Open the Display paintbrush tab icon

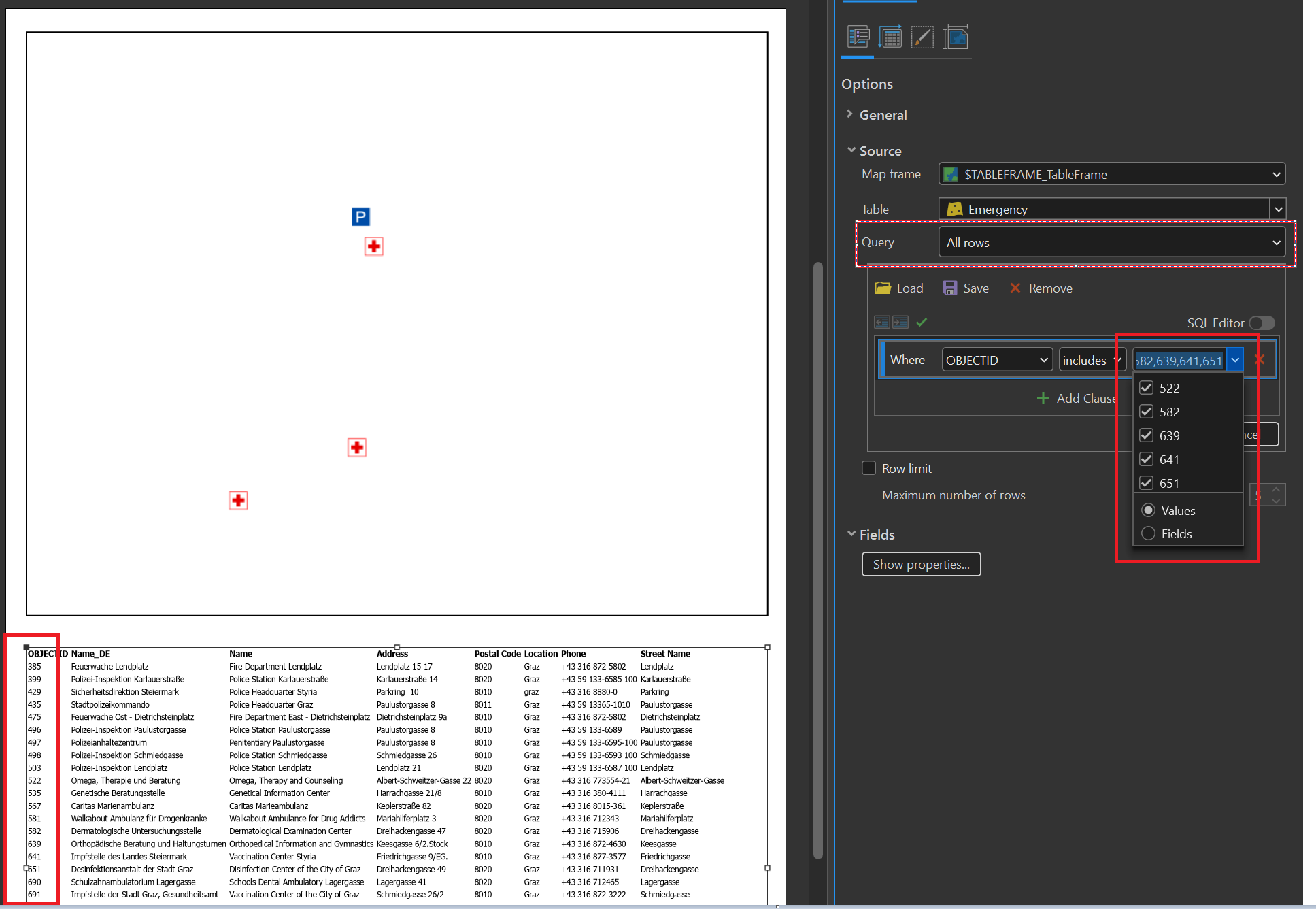(922, 37)
